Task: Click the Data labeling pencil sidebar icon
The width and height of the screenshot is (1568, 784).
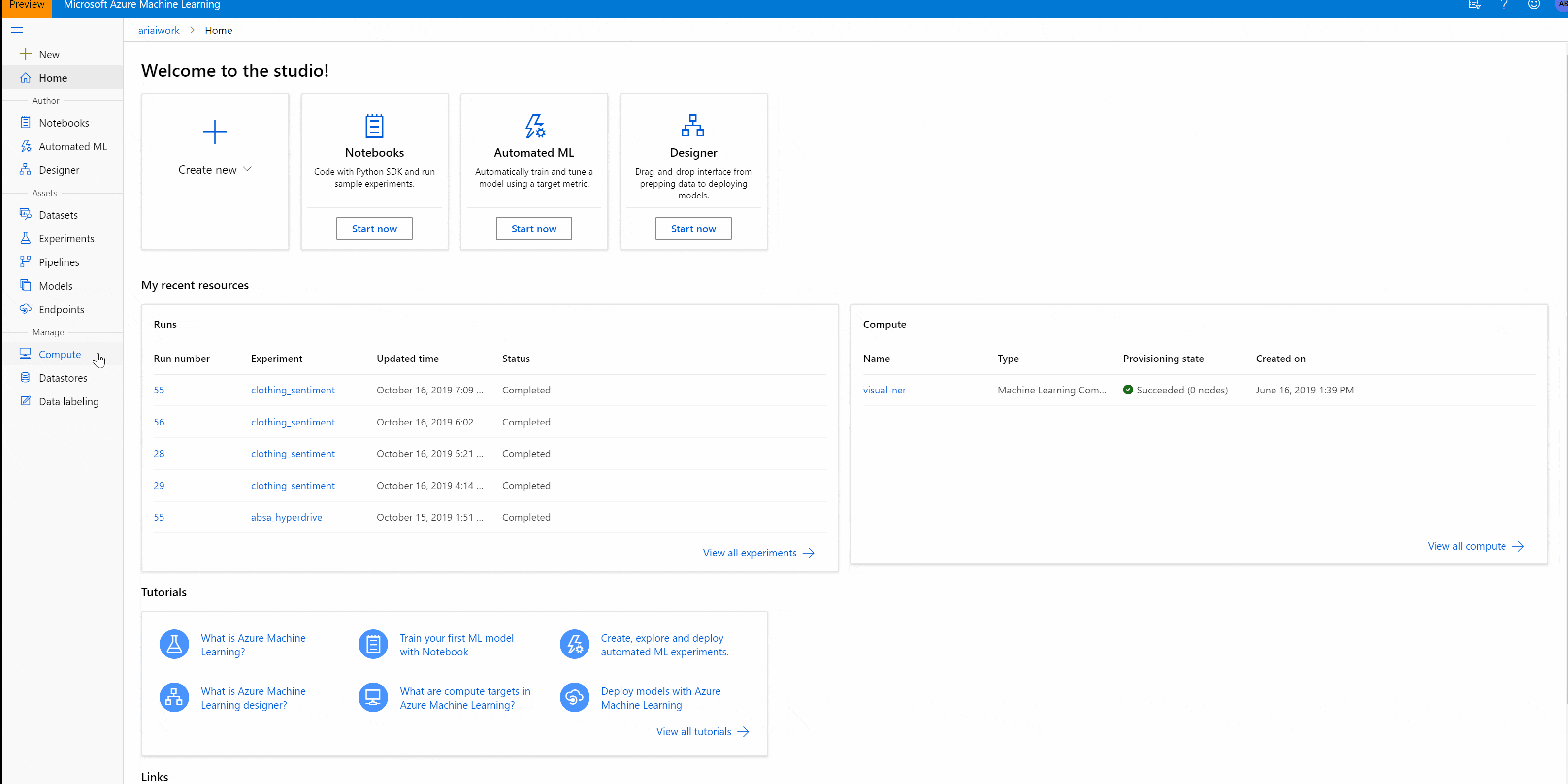Action: [x=25, y=401]
